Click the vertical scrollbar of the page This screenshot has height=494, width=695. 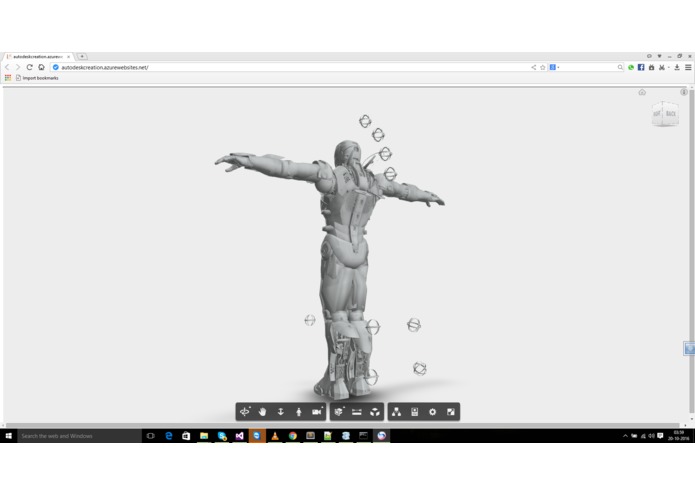pyautogui.click(x=691, y=253)
